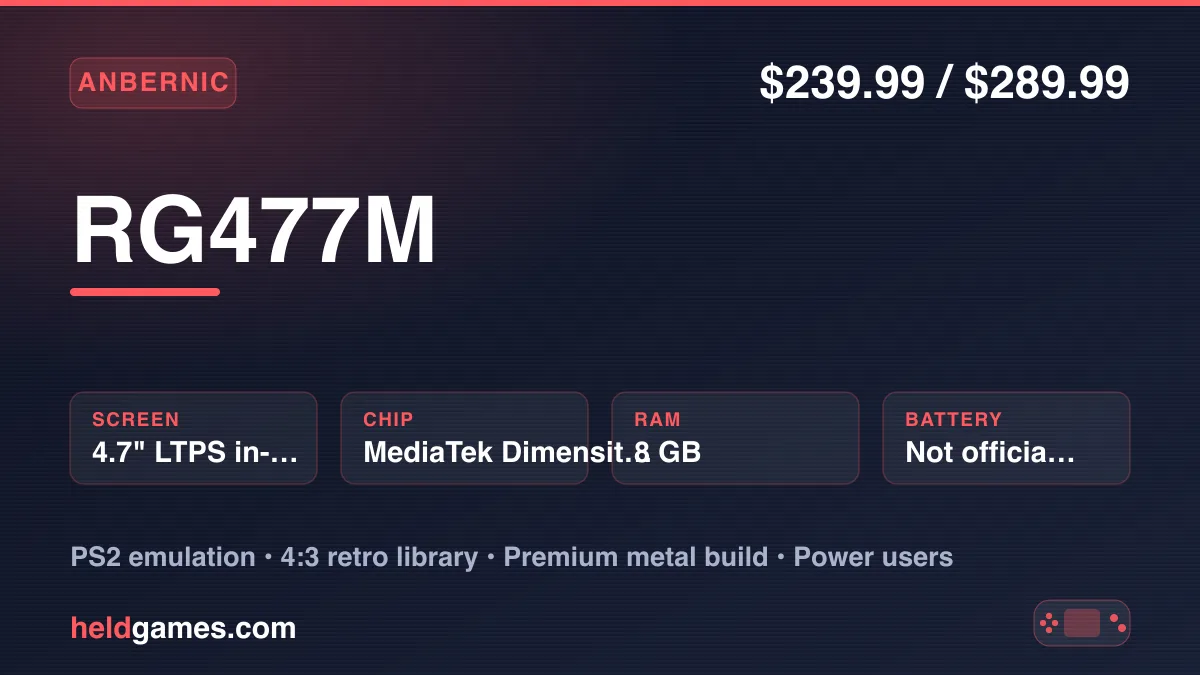This screenshot has height=675, width=1200.
Task: Click the 8 GB RAM value
Action: coord(667,452)
